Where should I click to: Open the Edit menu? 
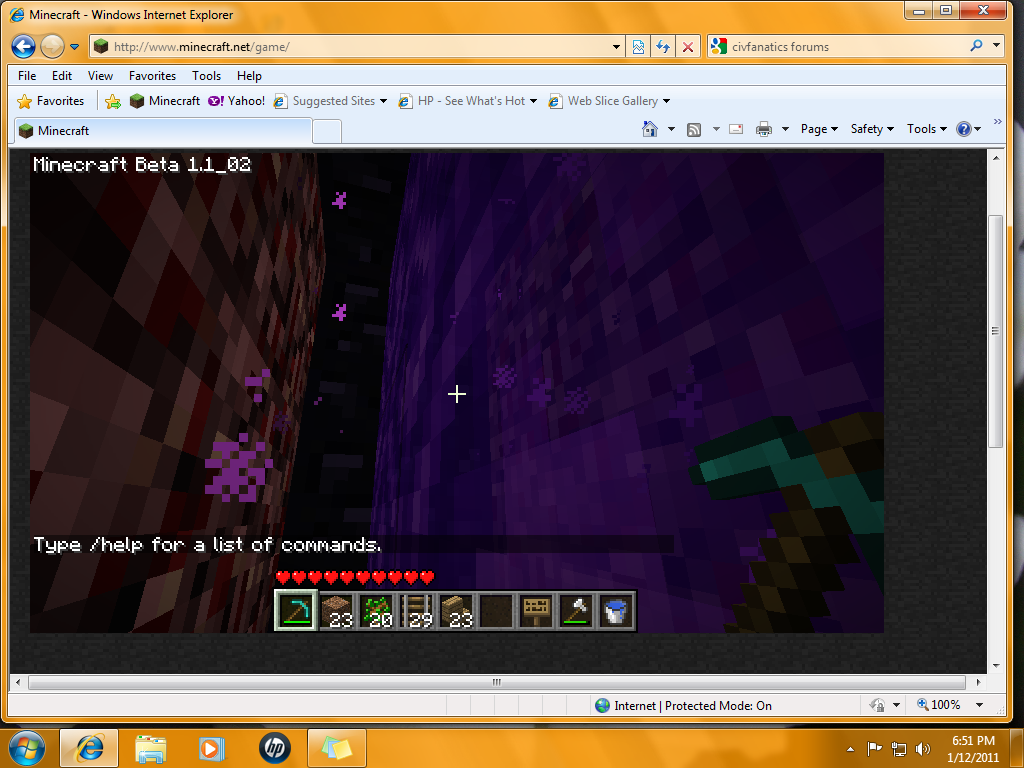62,76
